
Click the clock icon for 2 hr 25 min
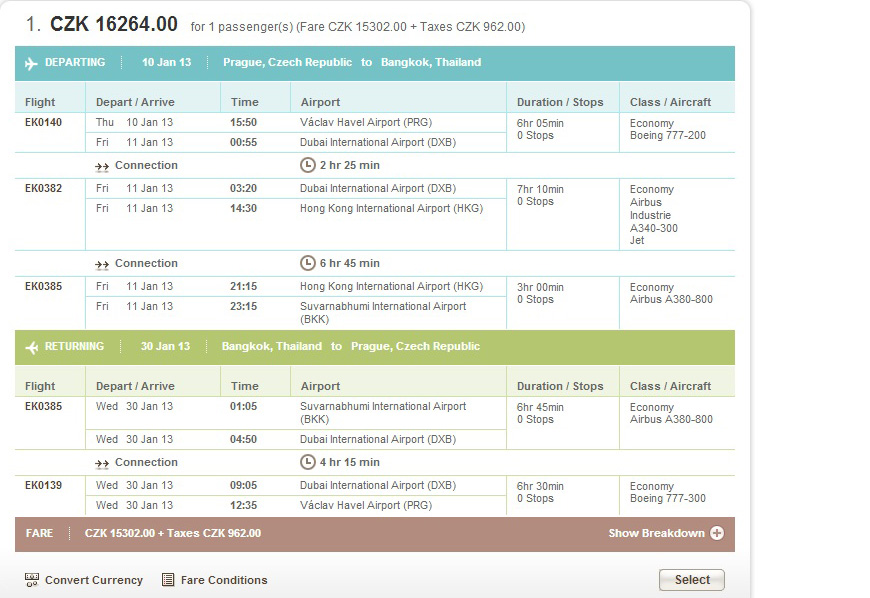307,165
